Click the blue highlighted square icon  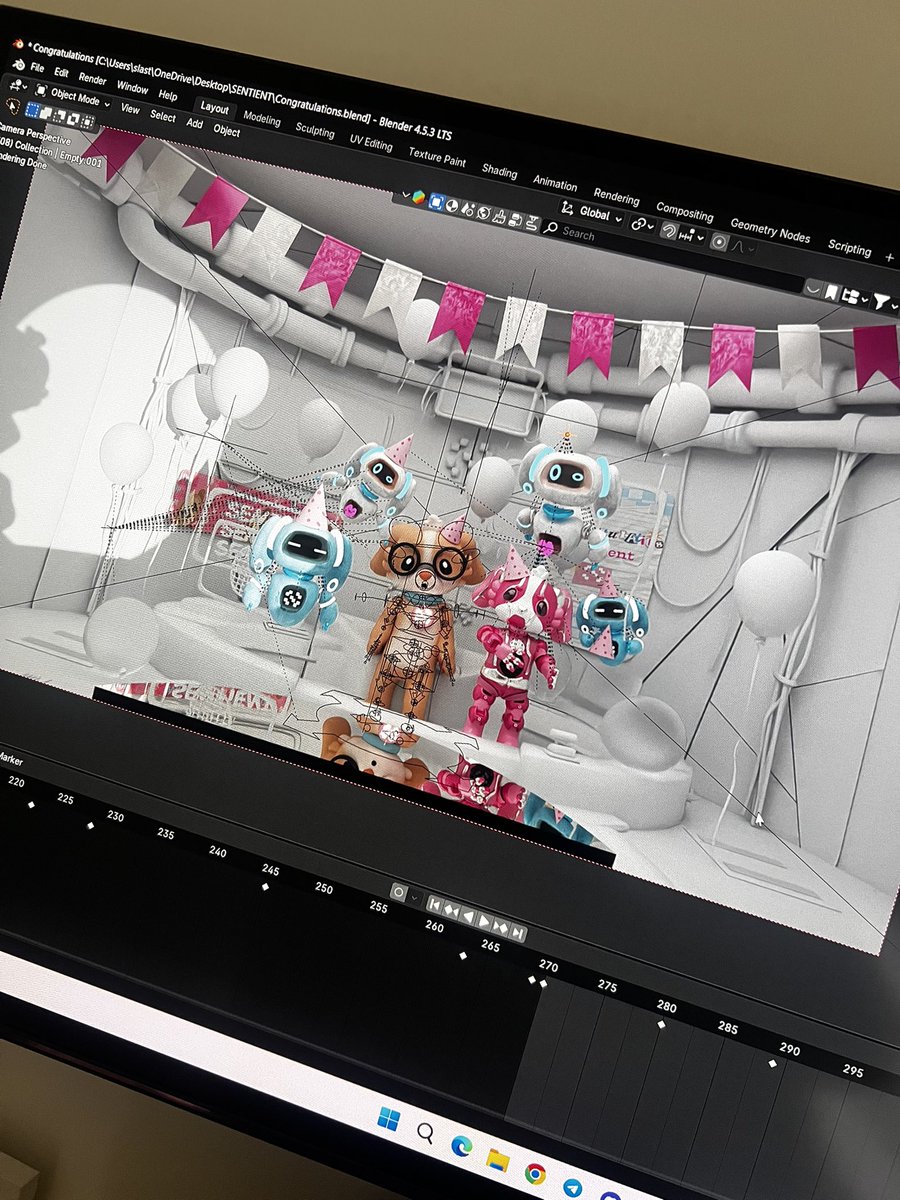click(x=436, y=201)
